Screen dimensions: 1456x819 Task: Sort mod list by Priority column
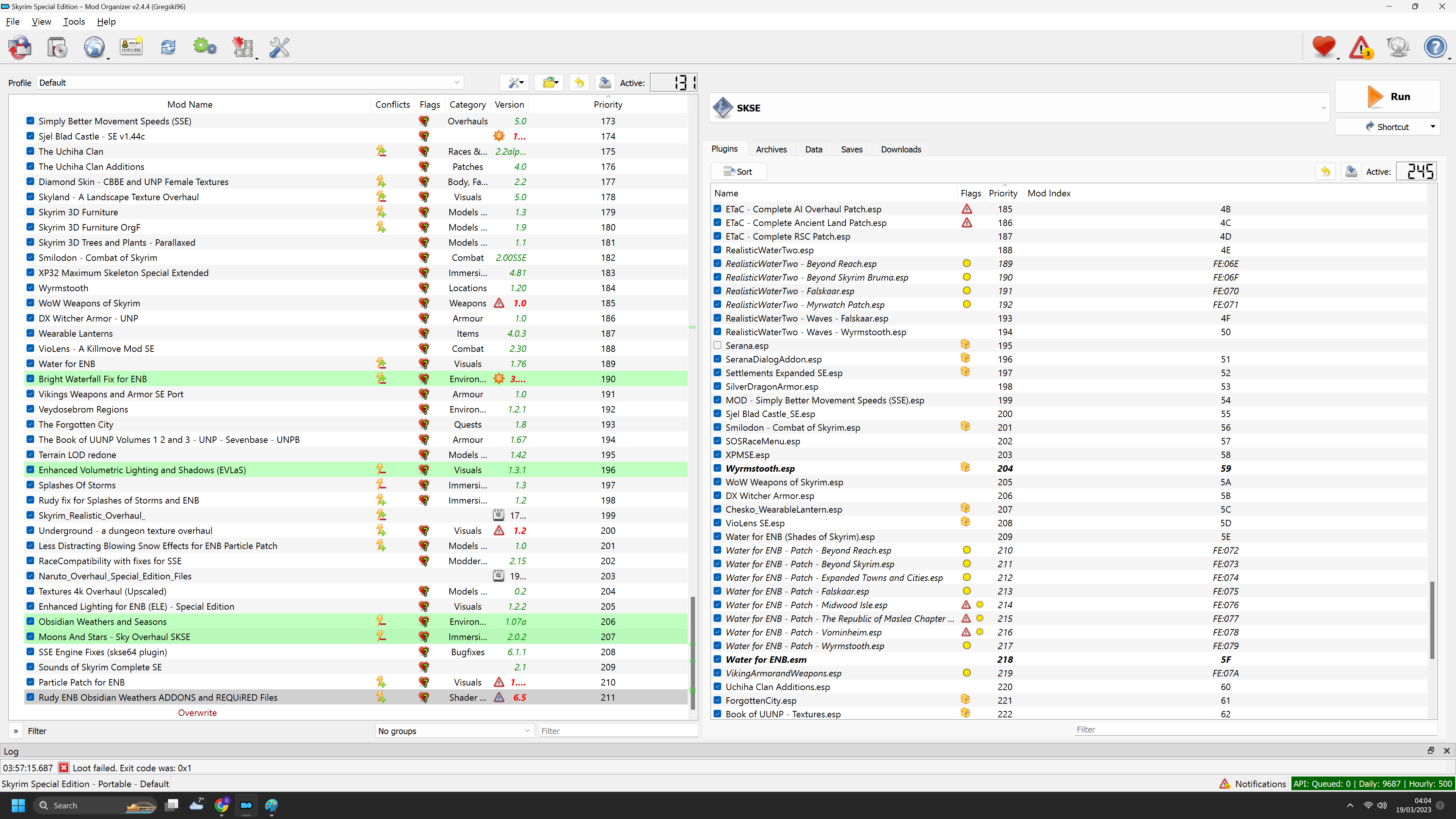(x=607, y=104)
